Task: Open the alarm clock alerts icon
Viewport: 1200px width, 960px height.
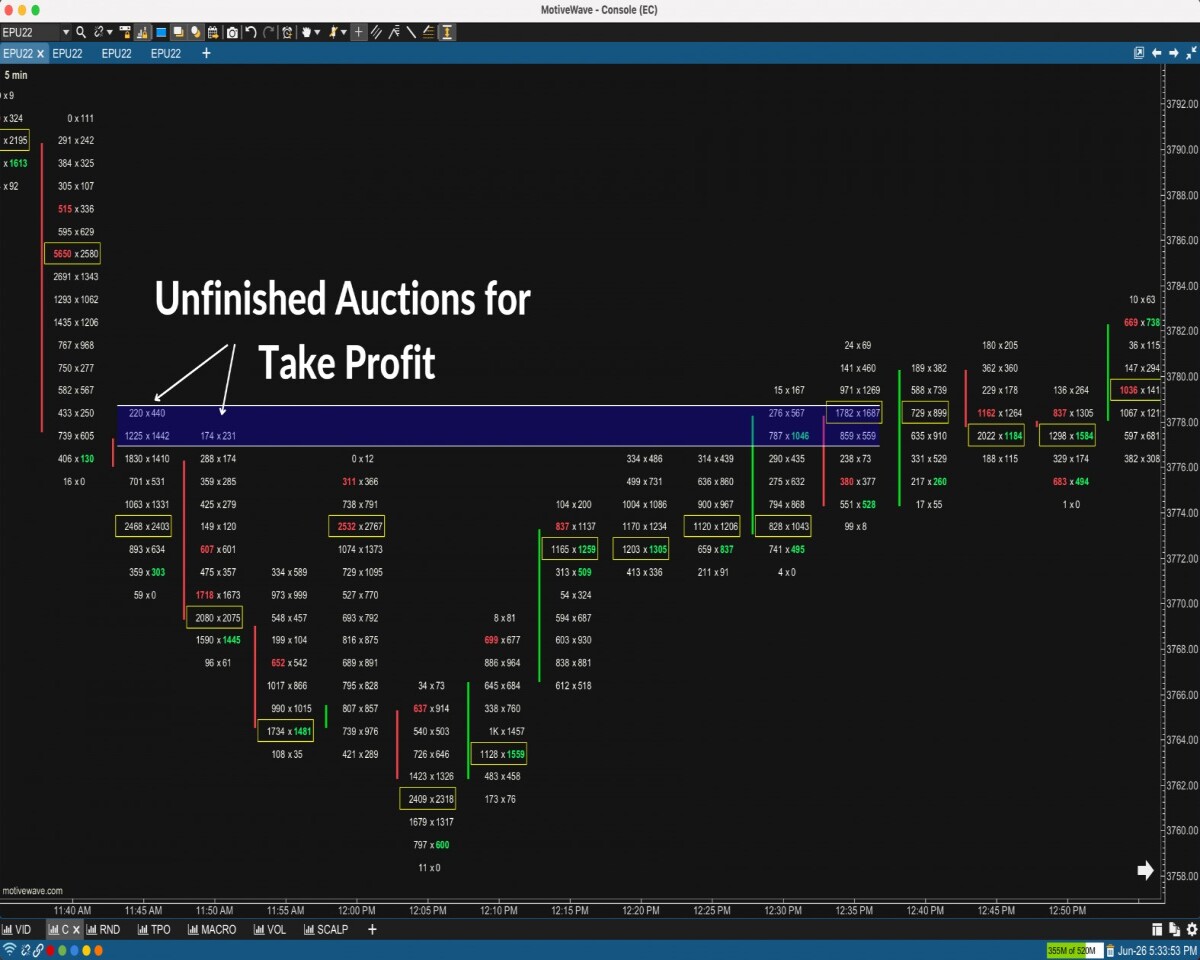Action: tap(287, 33)
